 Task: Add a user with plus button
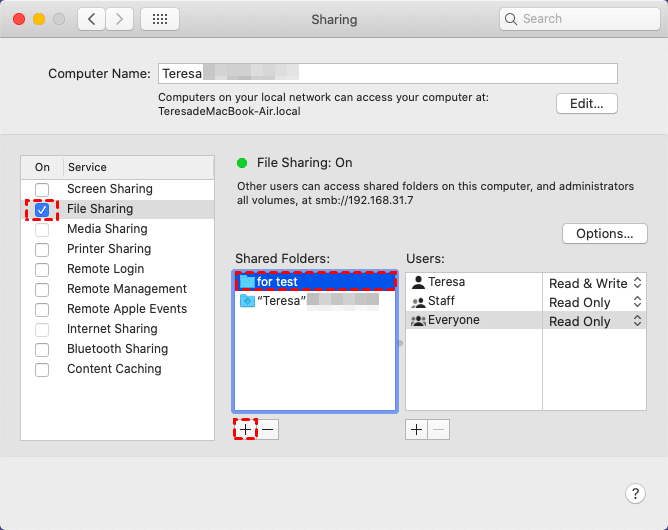(417, 429)
